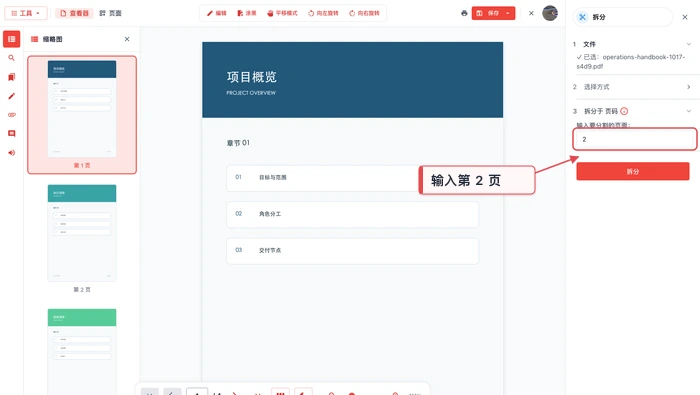Select the pencil annotate sidebar icon
This screenshot has height=395, width=700.
pos(12,96)
